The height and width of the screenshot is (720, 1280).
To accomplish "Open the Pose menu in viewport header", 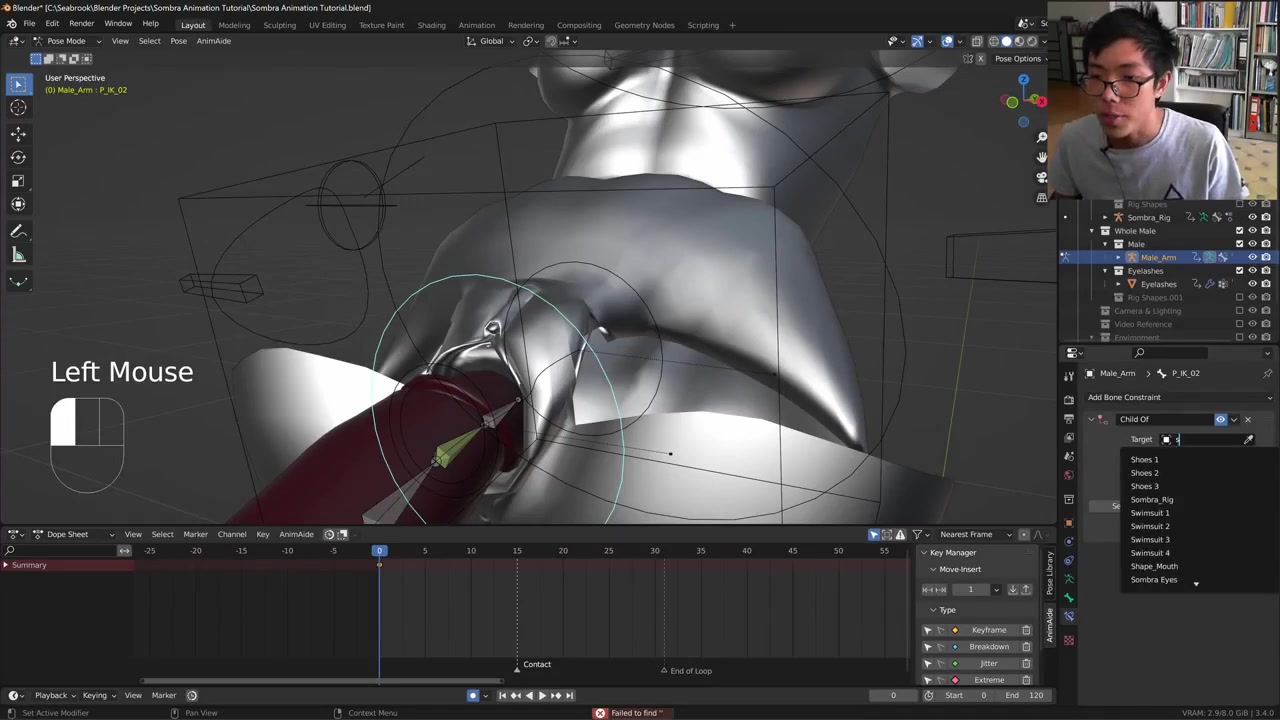I will (178, 41).
